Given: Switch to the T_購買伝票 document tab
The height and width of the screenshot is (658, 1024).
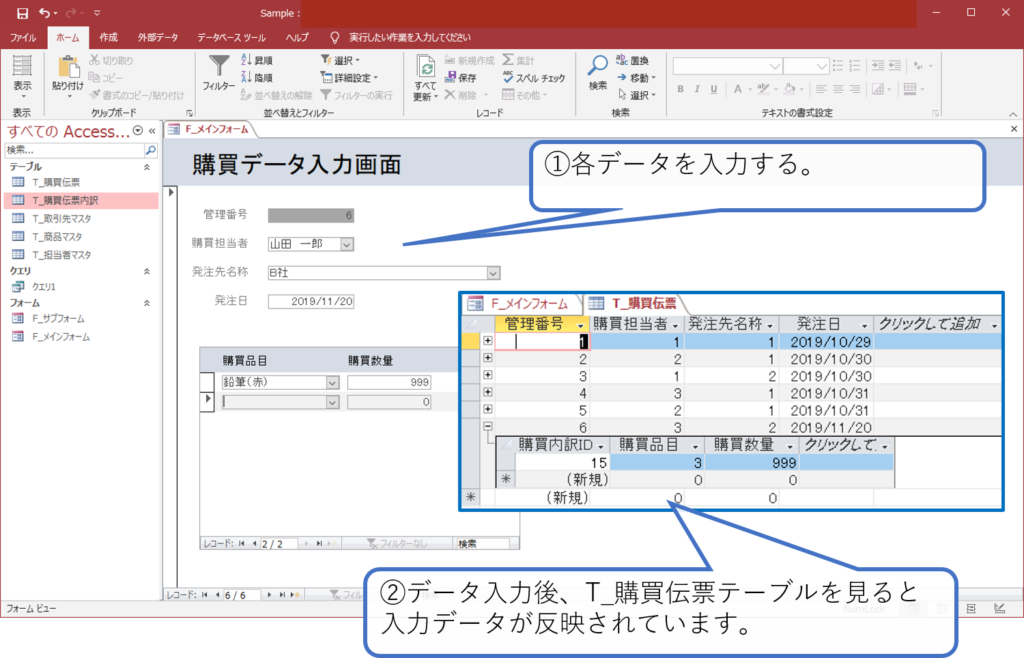Looking at the screenshot, I should (x=634, y=303).
